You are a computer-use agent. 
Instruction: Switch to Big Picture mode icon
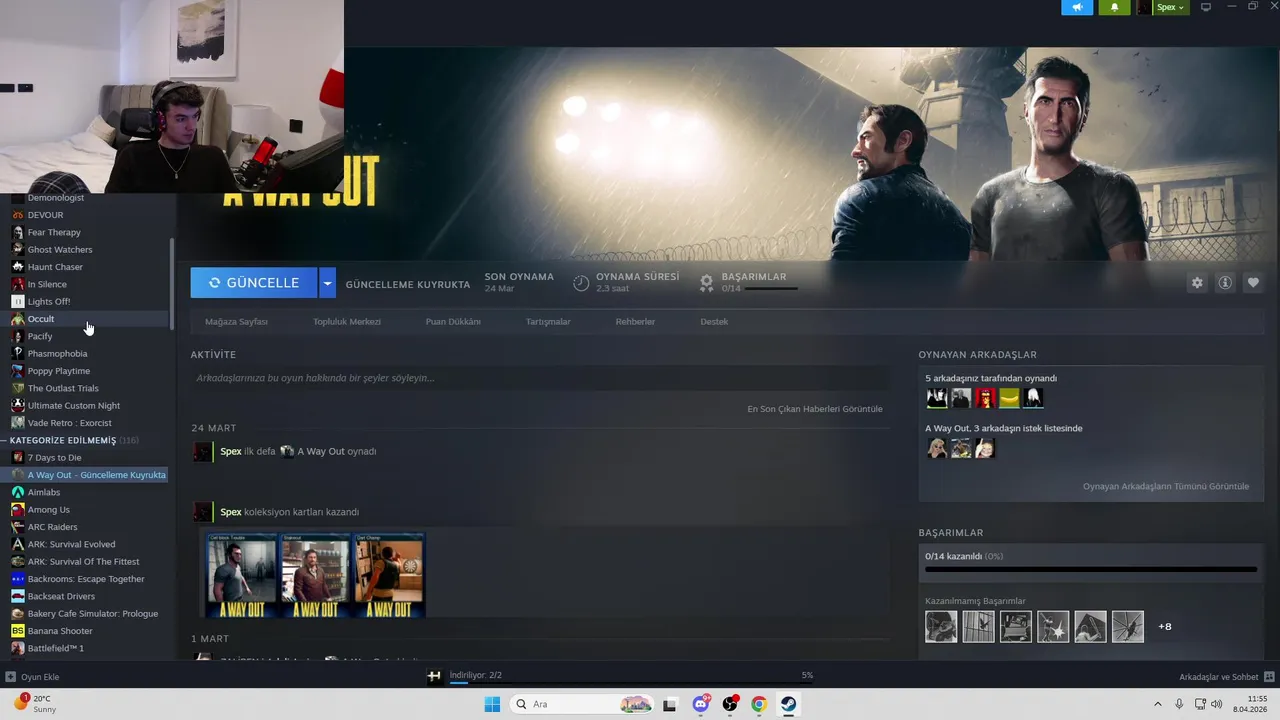pyautogui.click(x=1206, y=7)
